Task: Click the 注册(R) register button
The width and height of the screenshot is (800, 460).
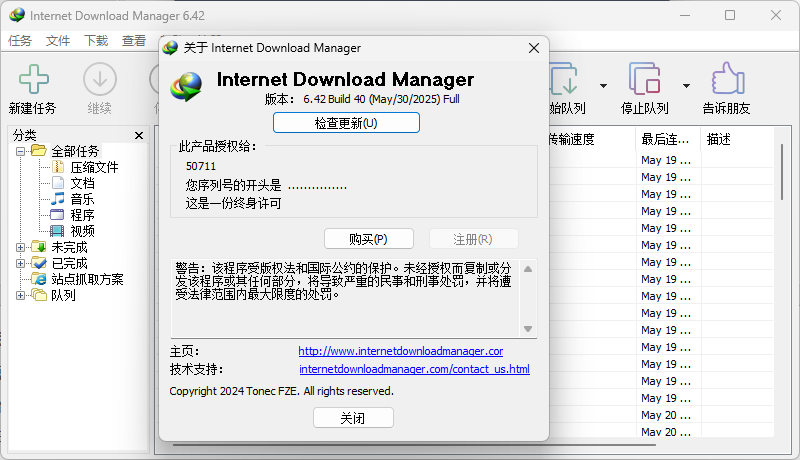Action: coord(473,239)
